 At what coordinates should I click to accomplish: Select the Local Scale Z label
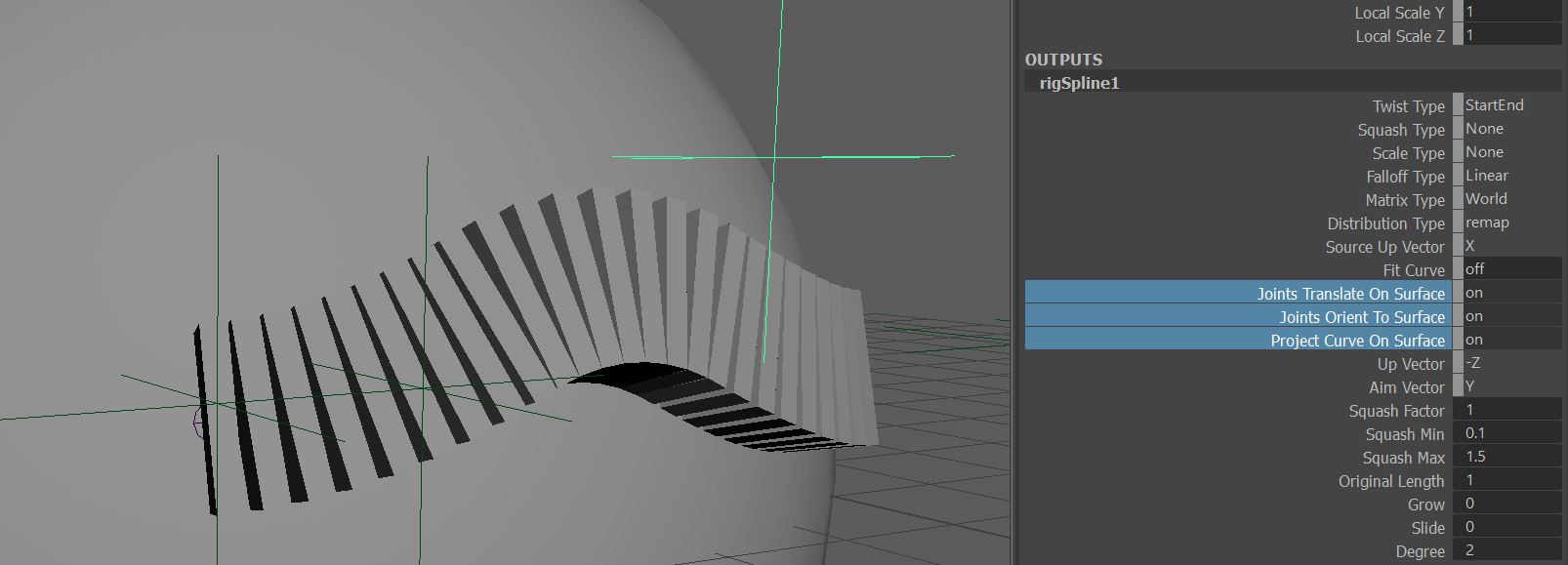pos(1399,36)
